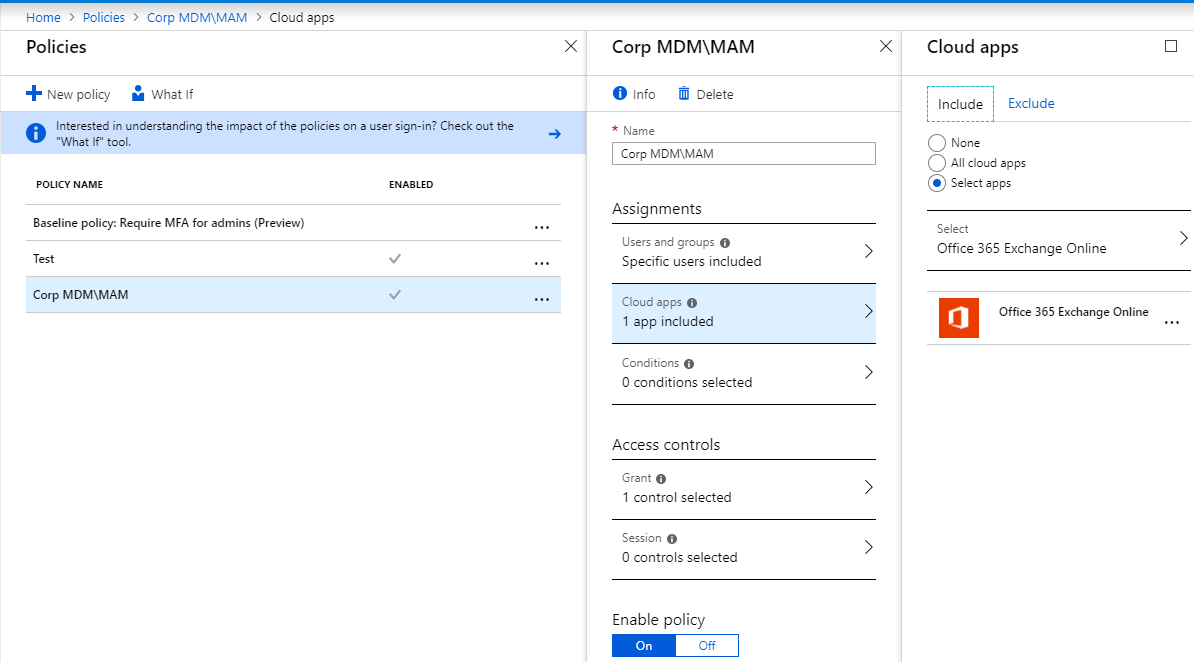Go to Home in the breadcrumb
This screenshot has height=662, width=1194.
pyautogui.click(x=43, y=18)
